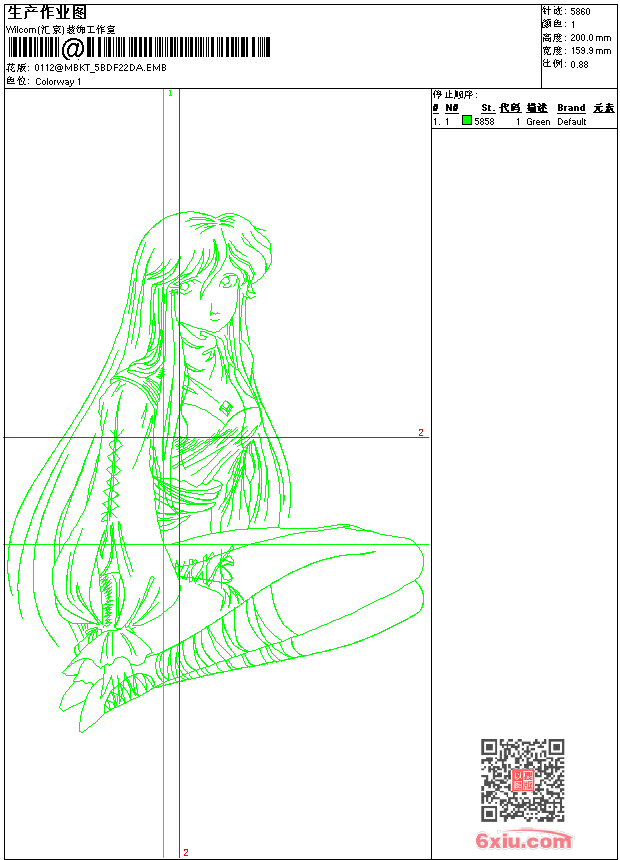
Task: Click the '生产作业图' title heading
Action: (47, 13)
